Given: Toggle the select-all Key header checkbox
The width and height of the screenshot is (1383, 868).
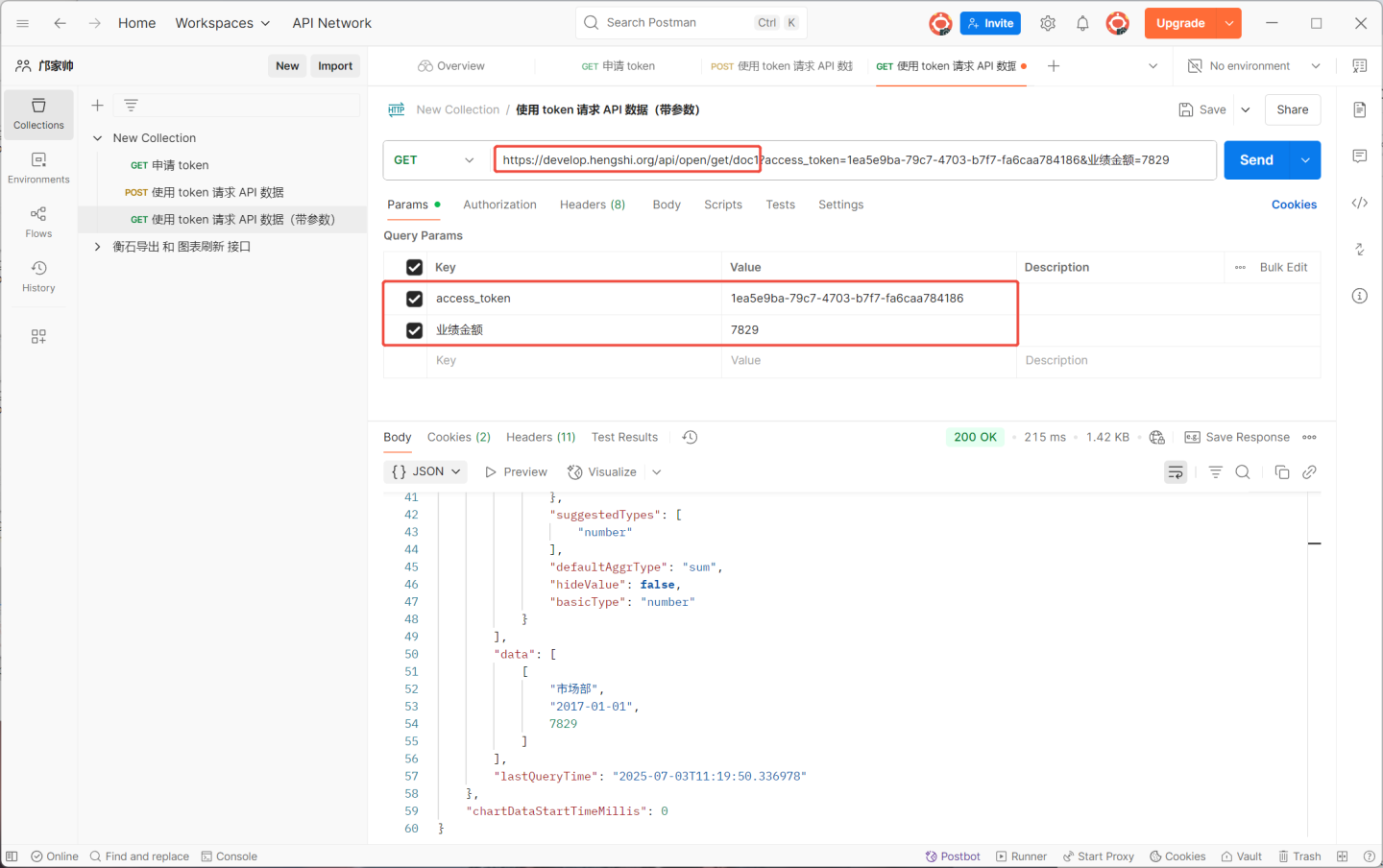Looking at the screenshot, I should [414, 268].
